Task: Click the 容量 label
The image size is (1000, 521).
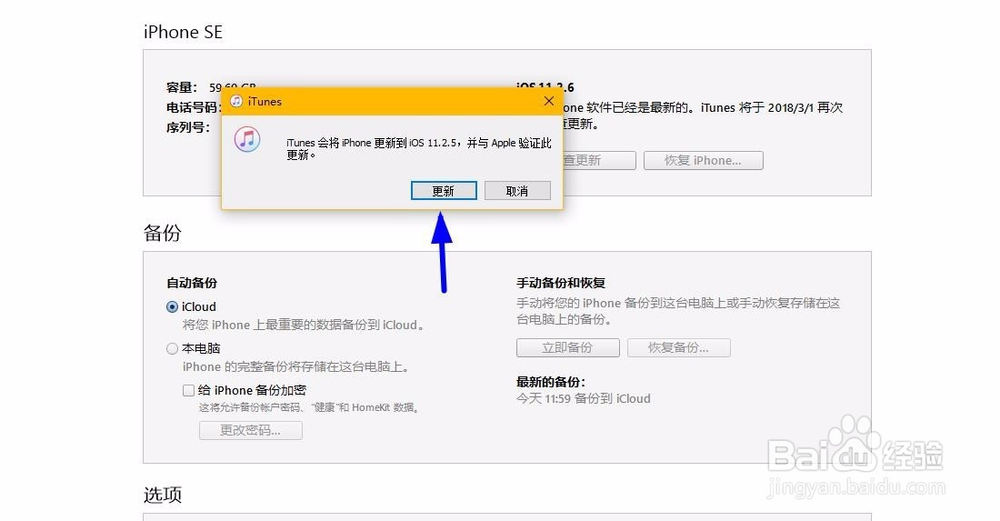Action: point(182,87)
